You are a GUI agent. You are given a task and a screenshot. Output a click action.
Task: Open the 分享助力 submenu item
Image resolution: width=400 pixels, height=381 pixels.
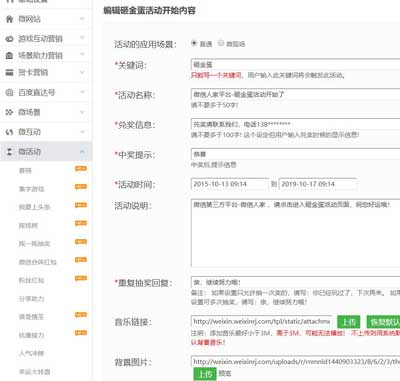[x=31, y=299]
